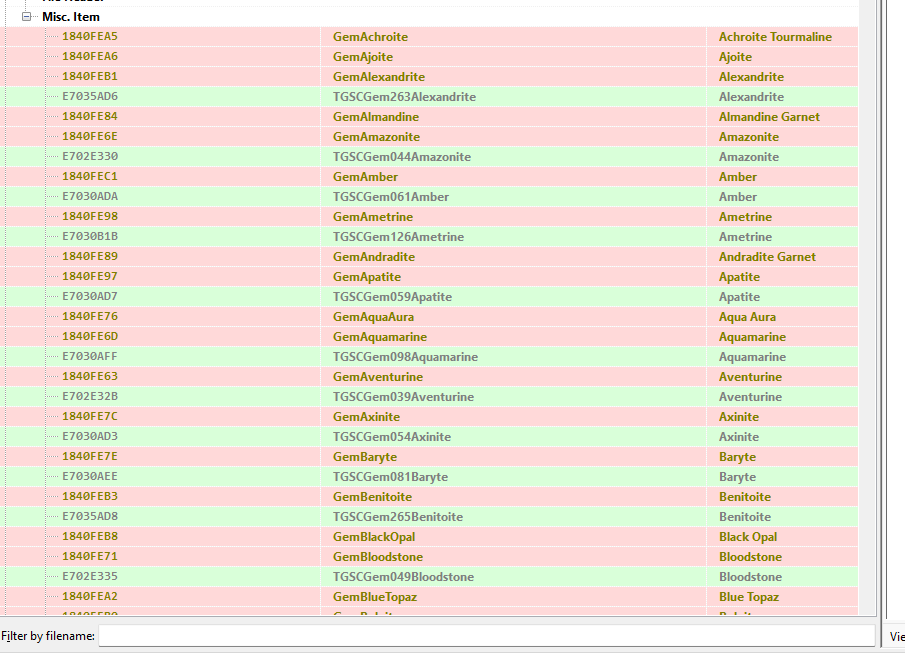This screenshot has height=653, width=905.
Task: Click the GemBlueTopaz editor ID
Action: point(375,597)
